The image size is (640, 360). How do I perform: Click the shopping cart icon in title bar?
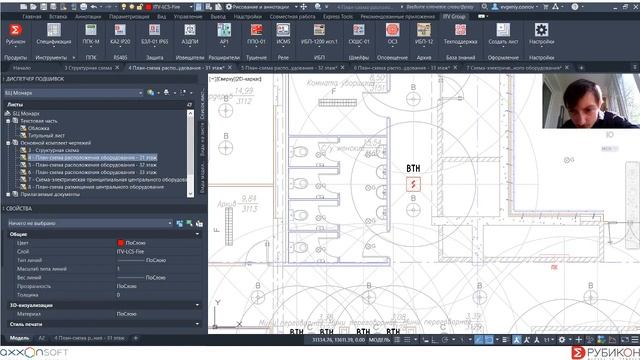pos(546,7)
